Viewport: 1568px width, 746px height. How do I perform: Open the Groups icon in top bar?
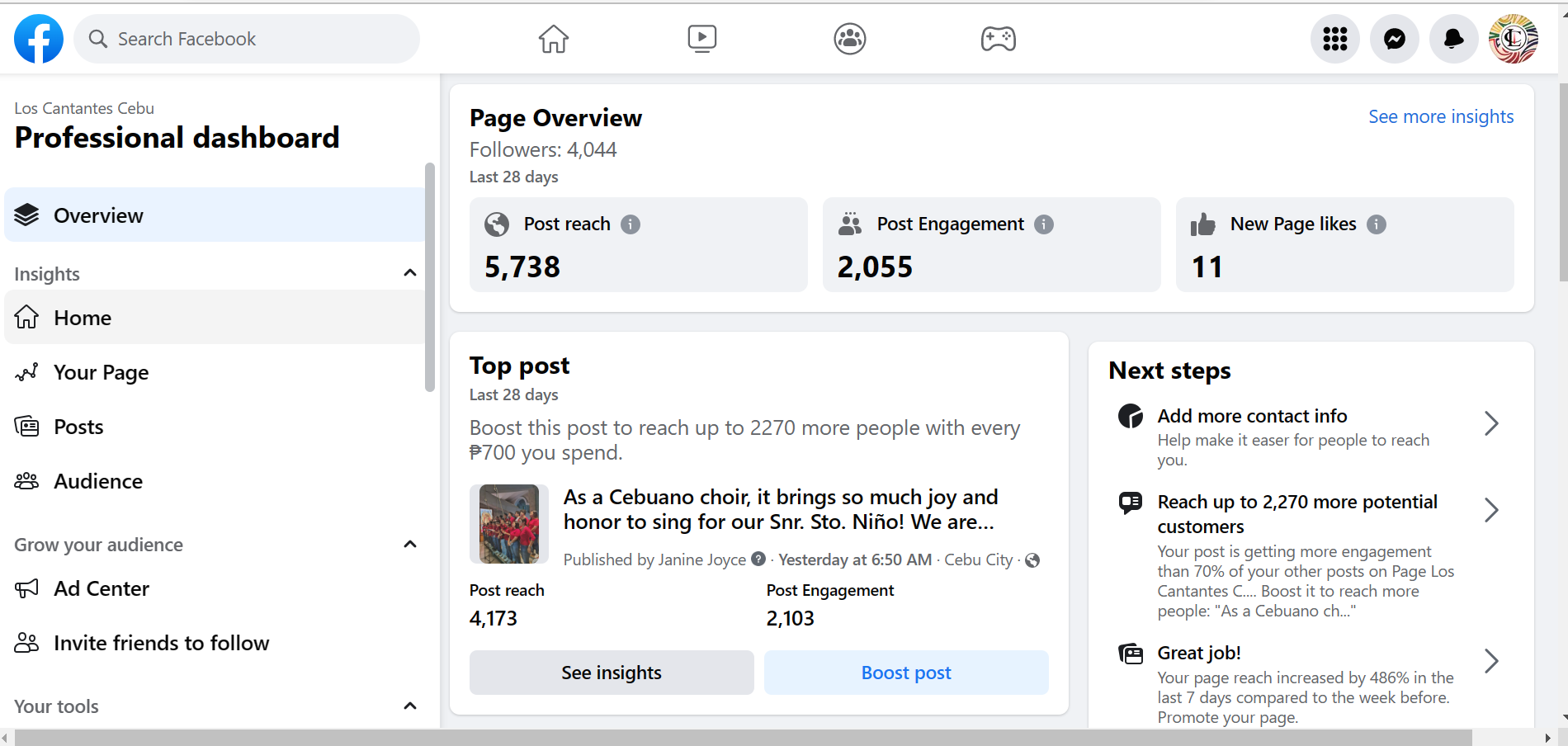click(850, 39)
